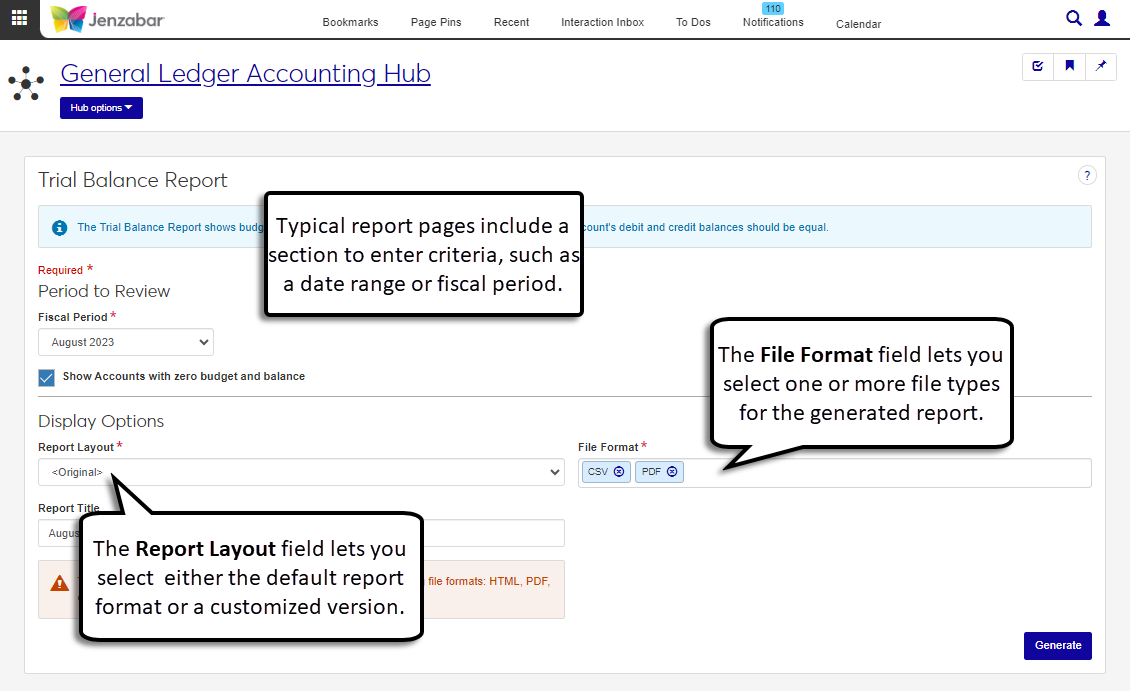Click inside the File Format field
Image resolution: width=1130 pixels, height=691 pixels.
pos(880,473)
